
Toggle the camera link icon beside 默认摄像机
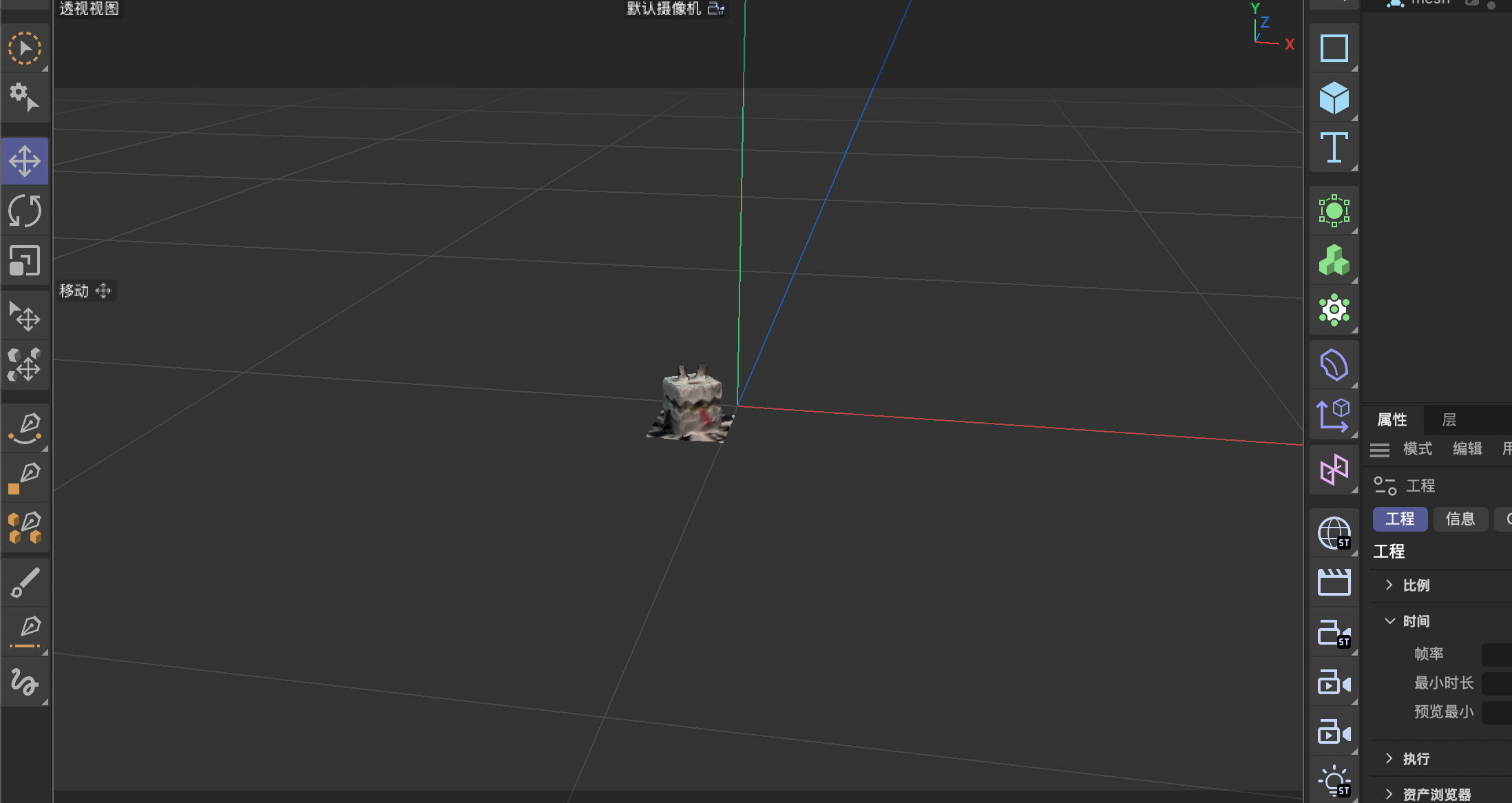click(x=715, y=9)
